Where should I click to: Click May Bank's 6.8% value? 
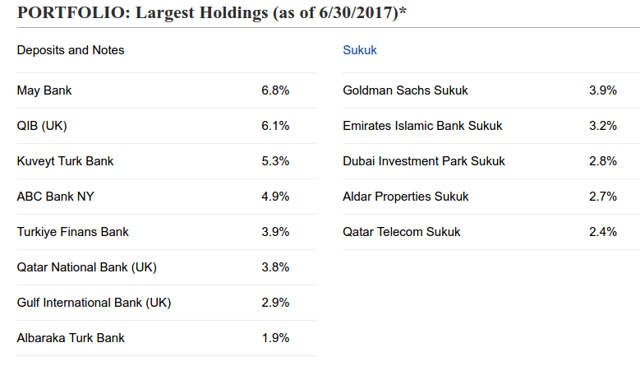pos(276,90)
